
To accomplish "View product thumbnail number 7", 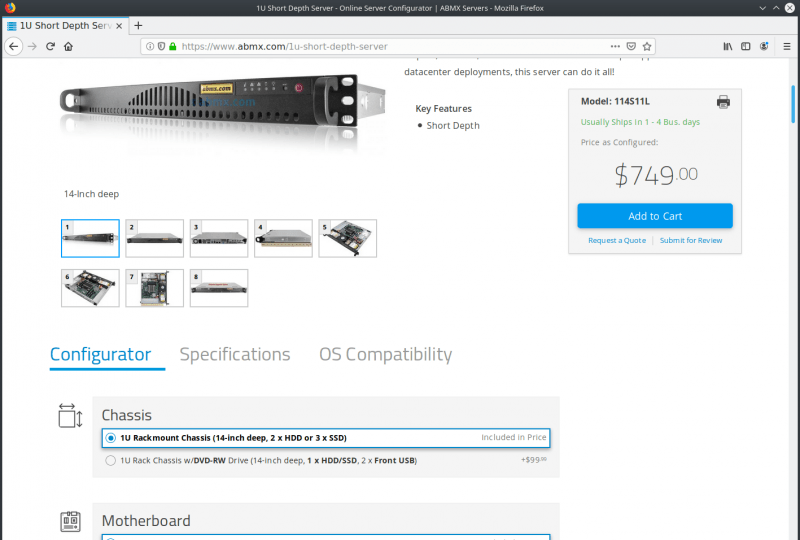I will pos(155,288).
